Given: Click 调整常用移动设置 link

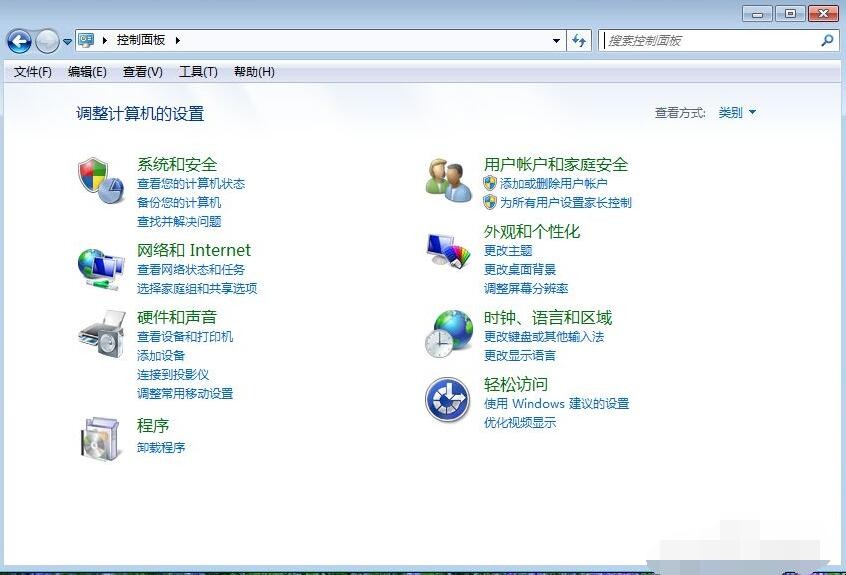Looking at the screenshot, I should (185, 394).
